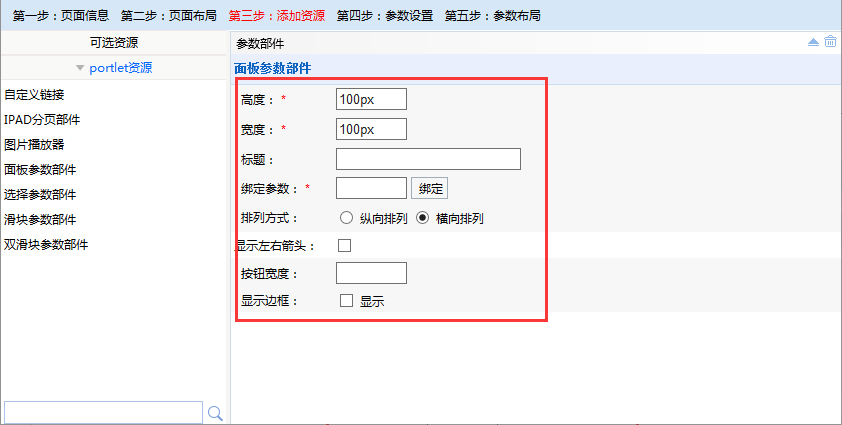Delete the 参数部件 panel with the trash icon
842x425 pixels.
(x=830, y=41)
